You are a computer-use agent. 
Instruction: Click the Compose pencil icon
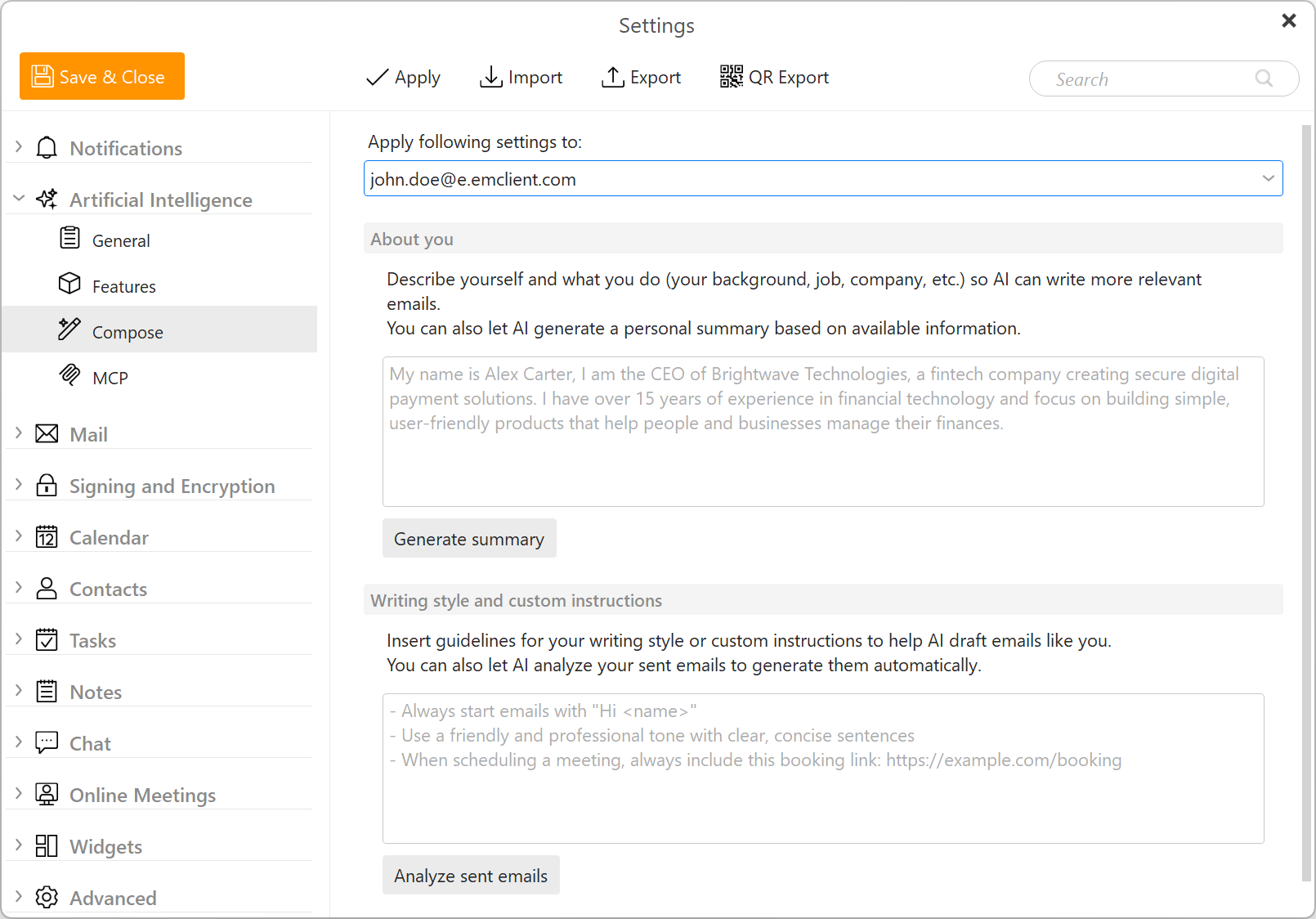tap(69, 329)
